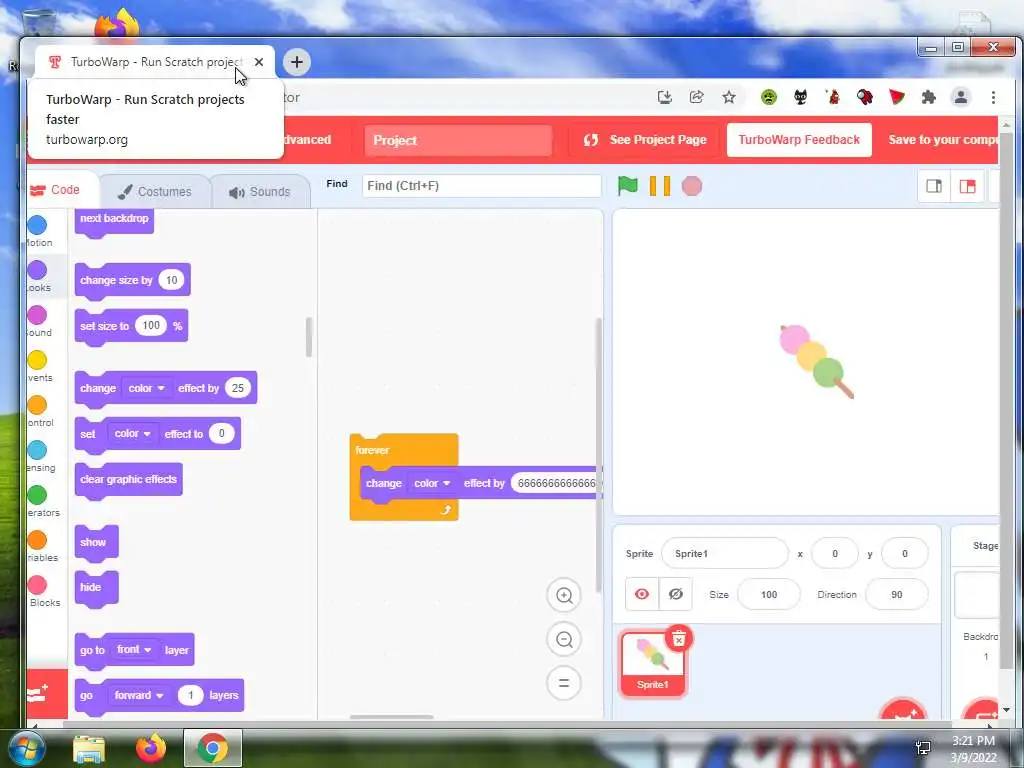
Task: Select the Control block category circle
Action: tap(37, 406)
